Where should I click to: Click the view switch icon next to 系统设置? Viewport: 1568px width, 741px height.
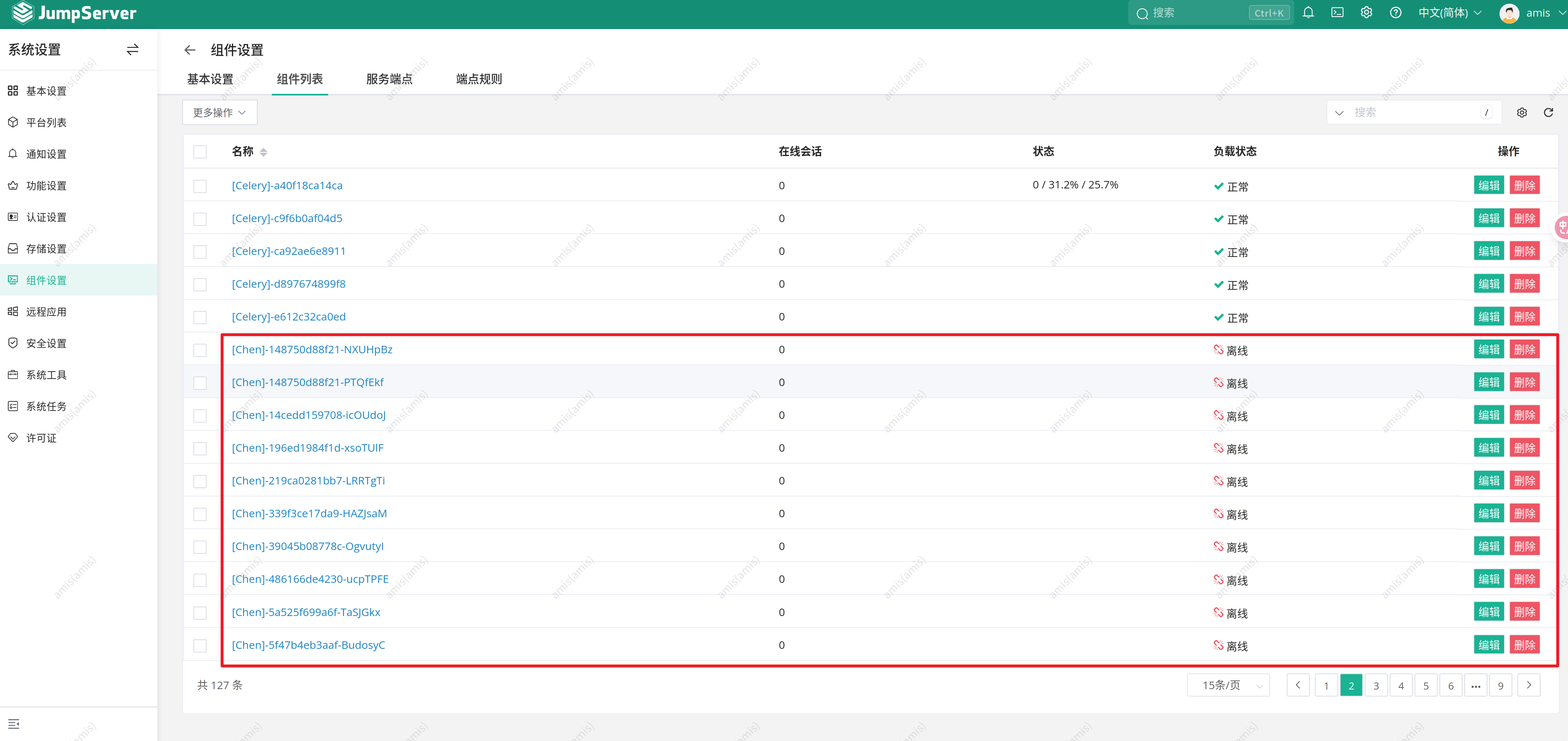133,50
